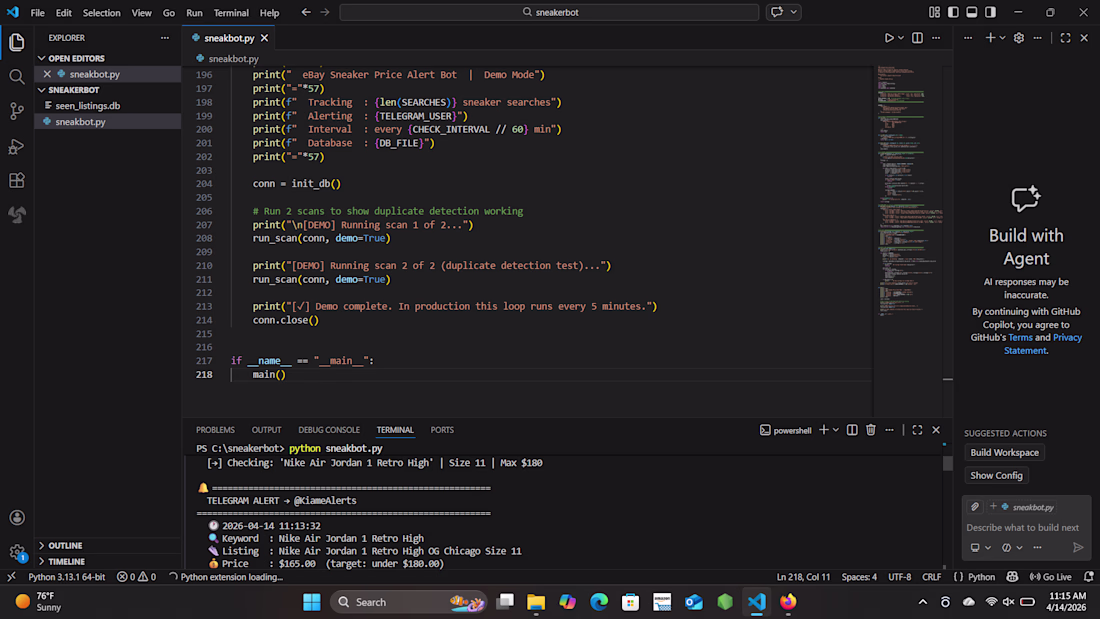Split the editor to the right
This screenshot has width=1100, height=619.
coord(917,38)
